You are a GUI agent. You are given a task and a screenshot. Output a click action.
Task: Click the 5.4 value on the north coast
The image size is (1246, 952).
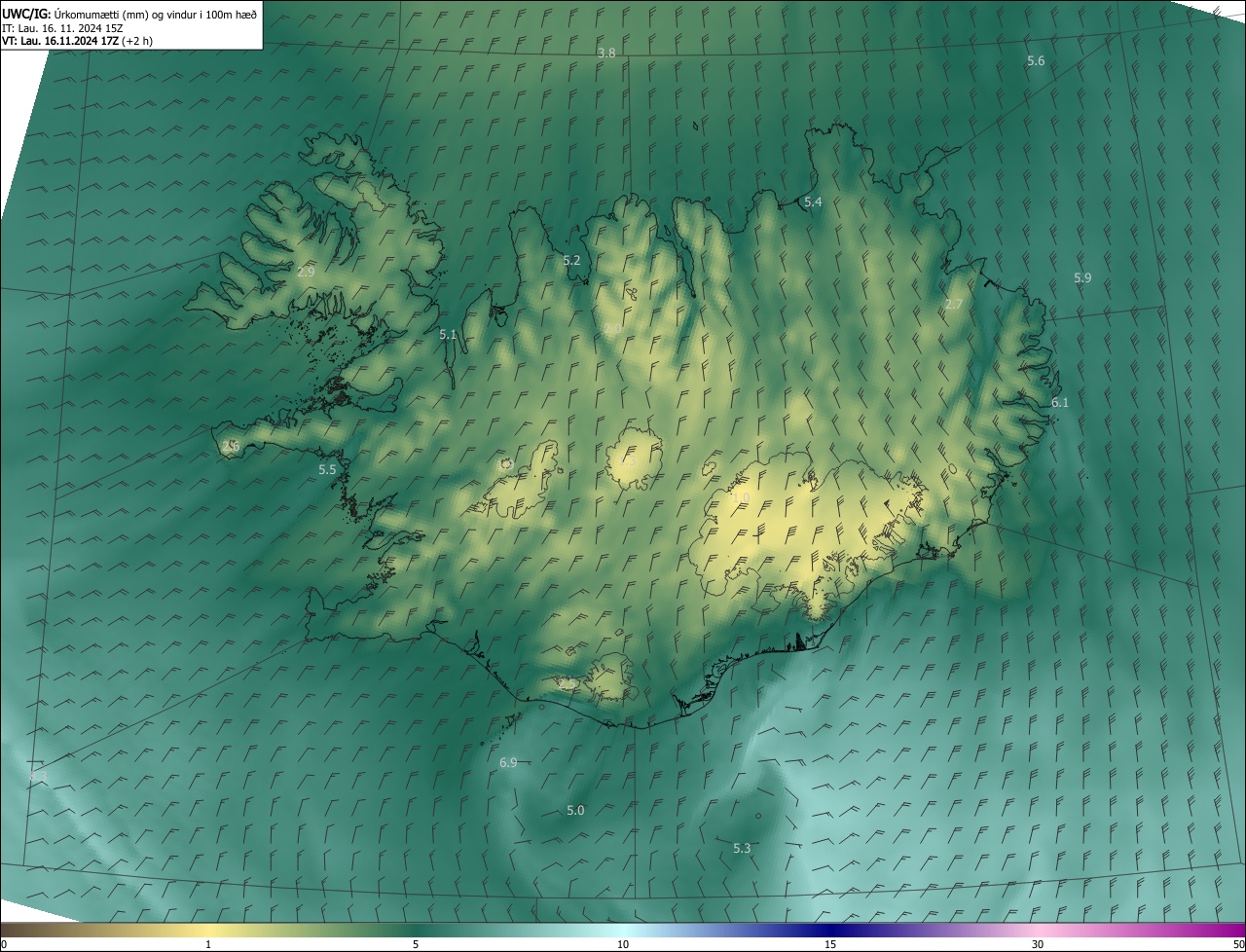tap(813, 202)
